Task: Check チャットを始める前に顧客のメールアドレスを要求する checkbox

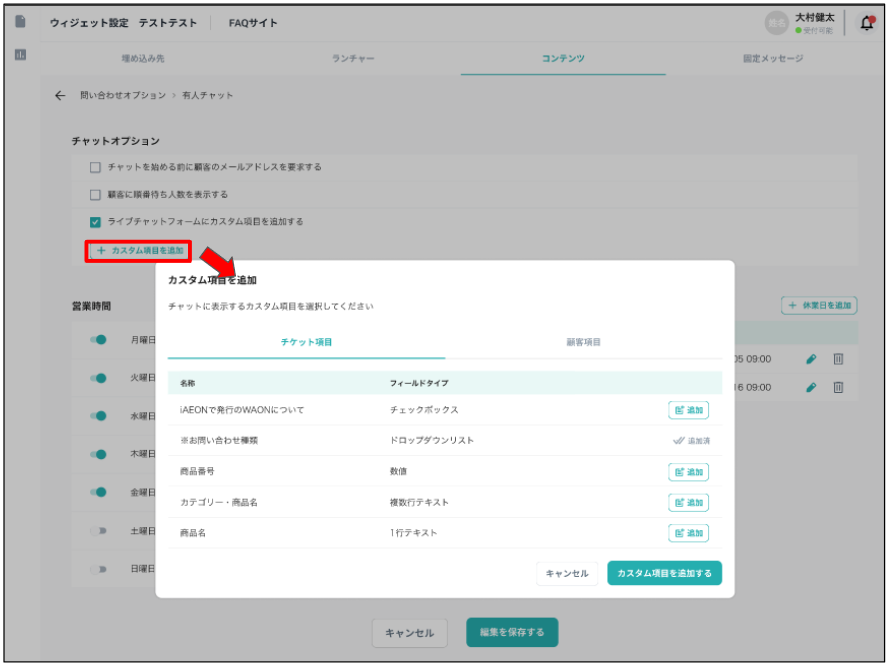Action: [x=96, y=167]
